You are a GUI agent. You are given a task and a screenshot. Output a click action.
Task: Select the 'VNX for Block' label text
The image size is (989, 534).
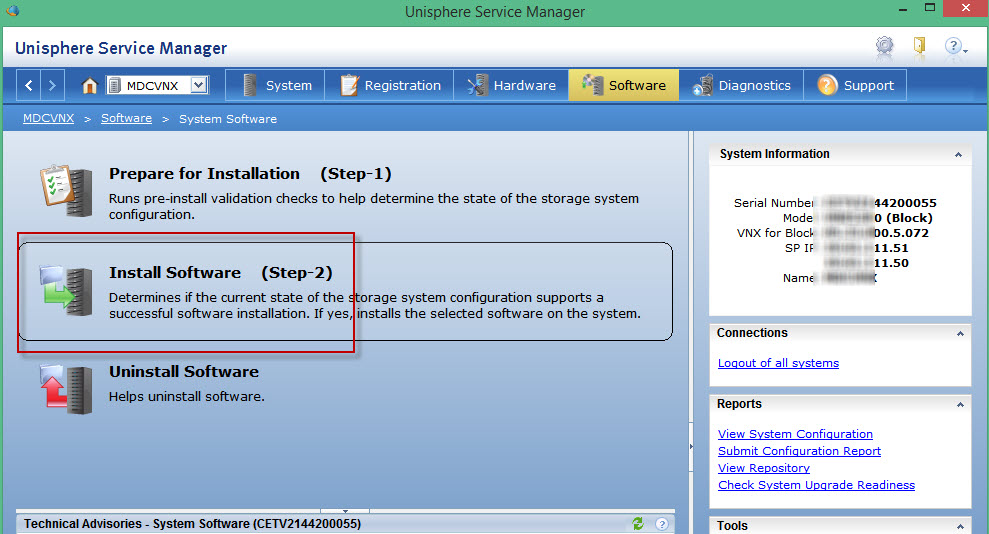775,233
